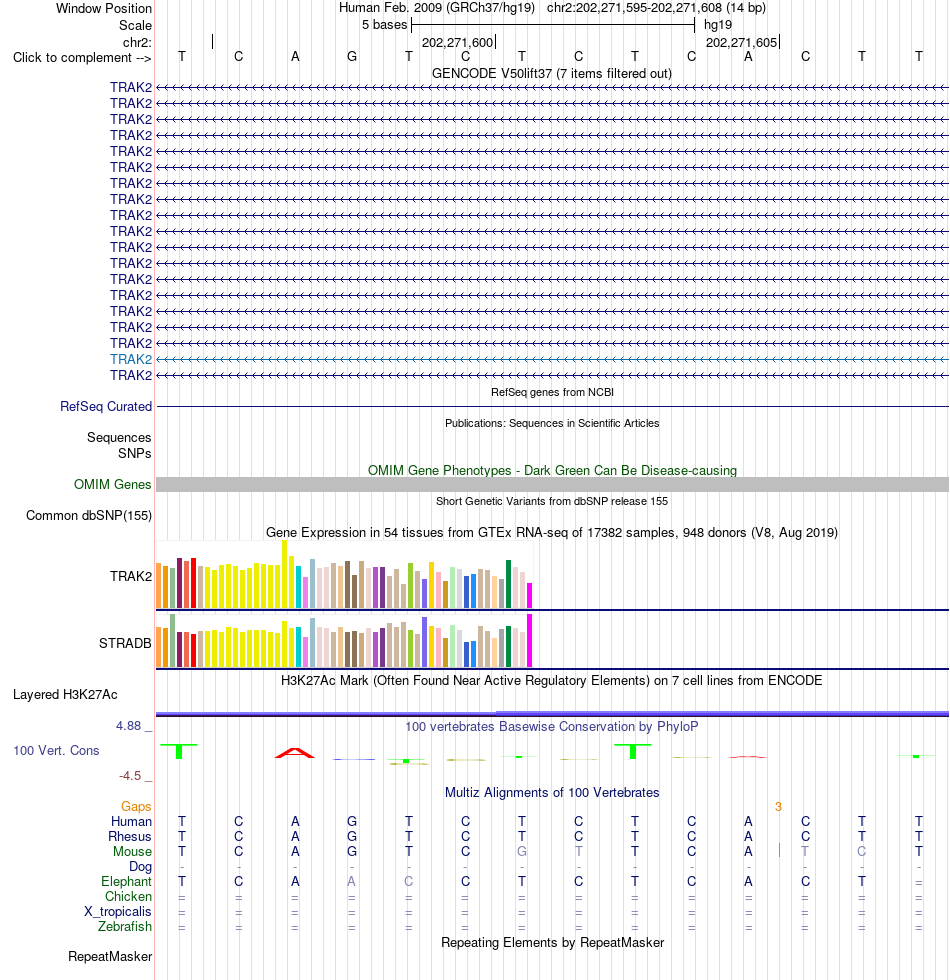The height and width of the screenshot is (980, 950).
Task: Click the Elephant alignment row label
Action: tap(126, 882)
